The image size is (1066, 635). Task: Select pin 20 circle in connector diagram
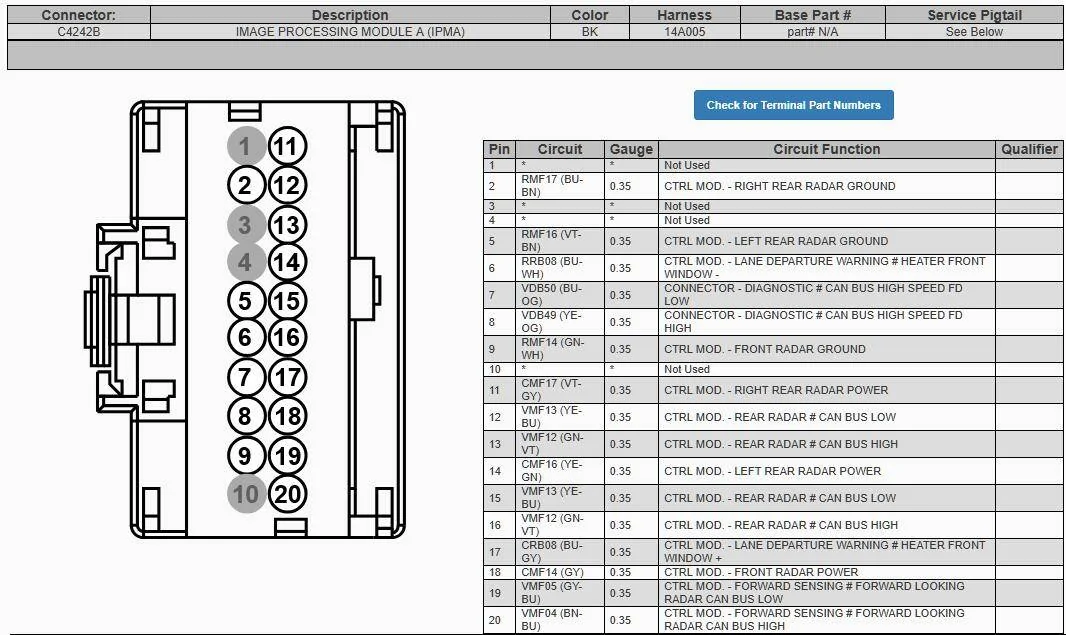point(288,494)
